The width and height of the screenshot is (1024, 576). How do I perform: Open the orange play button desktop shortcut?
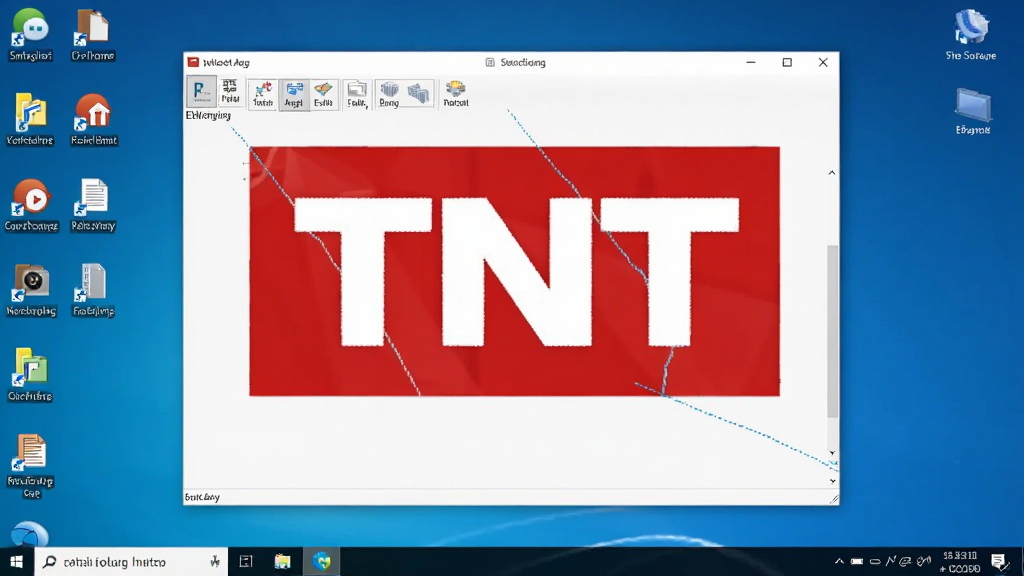(31, 204)
